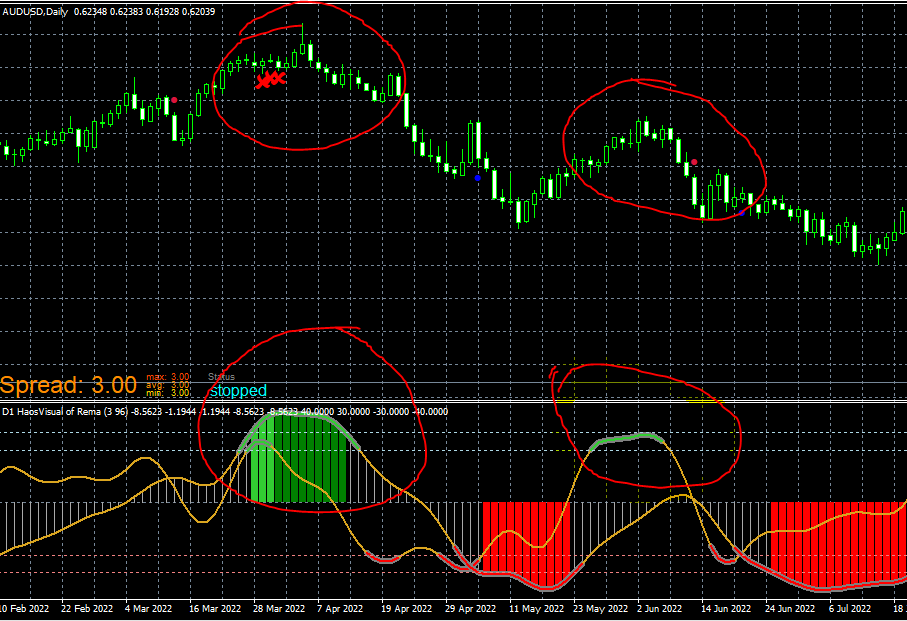This screenshot has height=621, width=907.
Task: Select the red signal dot beside mid-June candles
Action: coord(694,162)
